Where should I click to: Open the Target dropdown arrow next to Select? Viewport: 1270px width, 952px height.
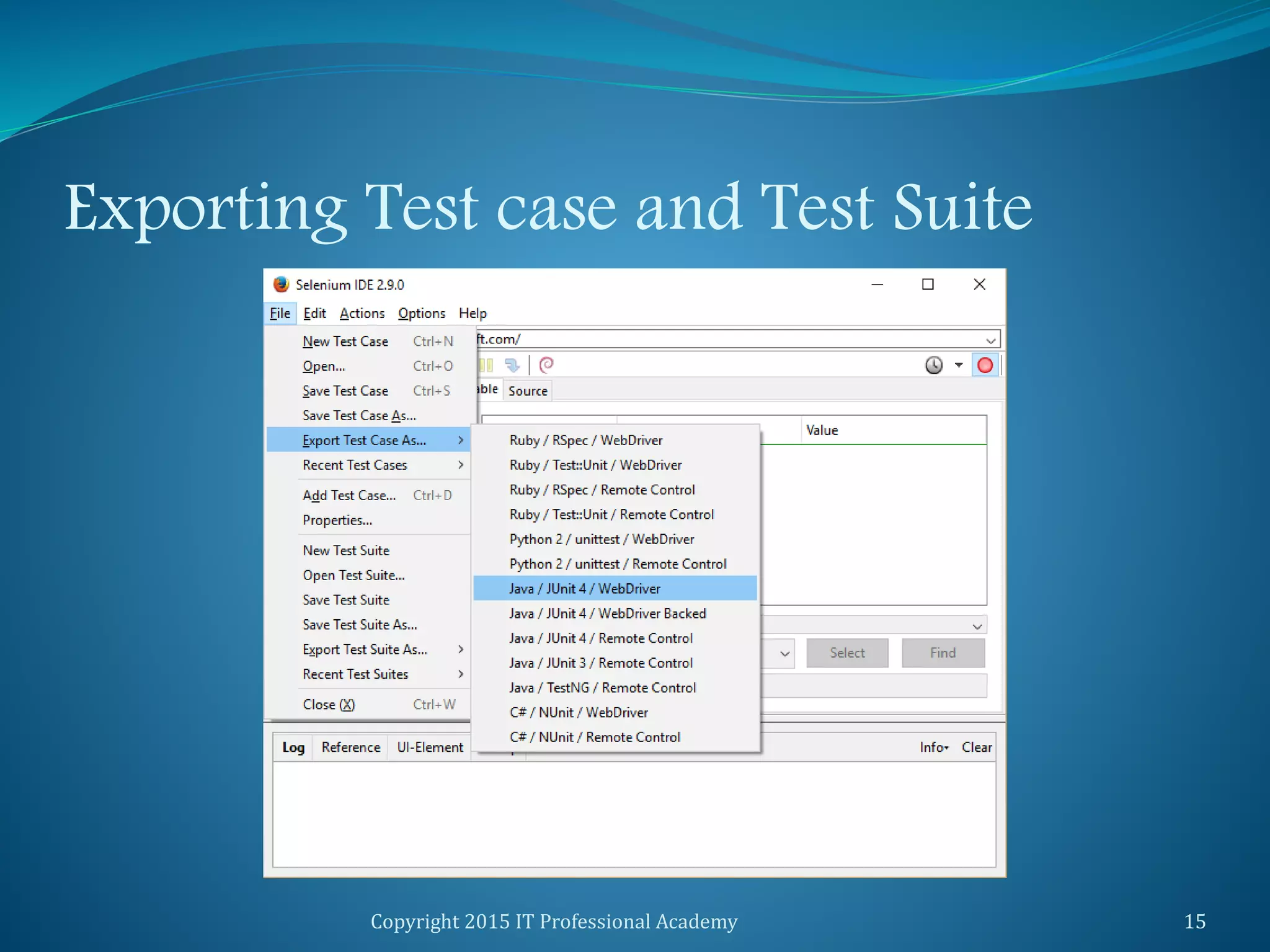click(x=784, y=653)
